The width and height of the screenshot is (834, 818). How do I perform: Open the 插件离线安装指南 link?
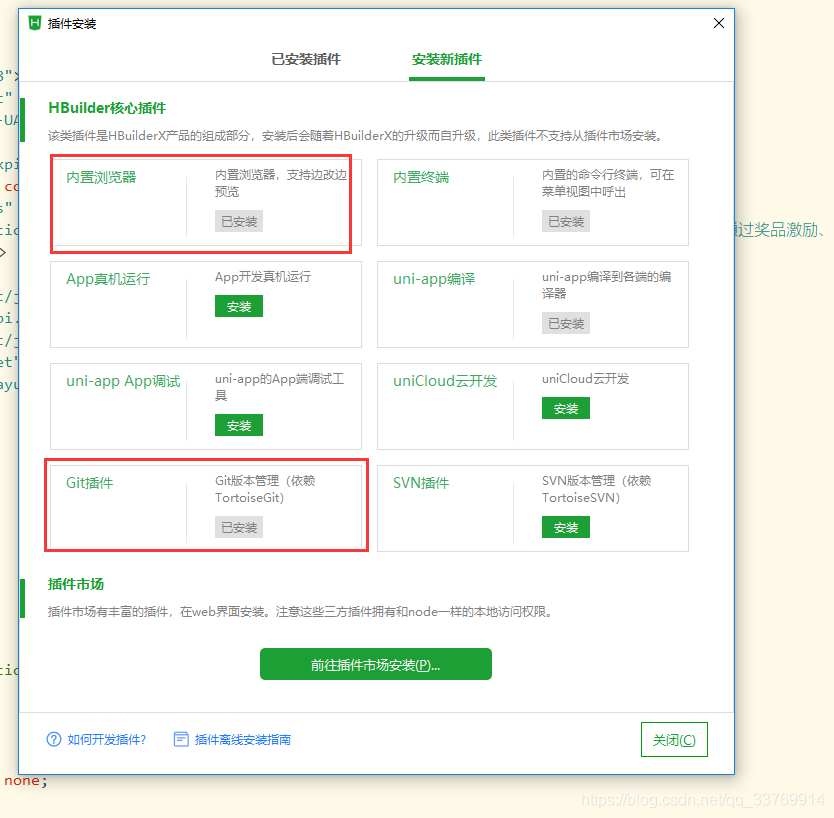tap(243, 739)
